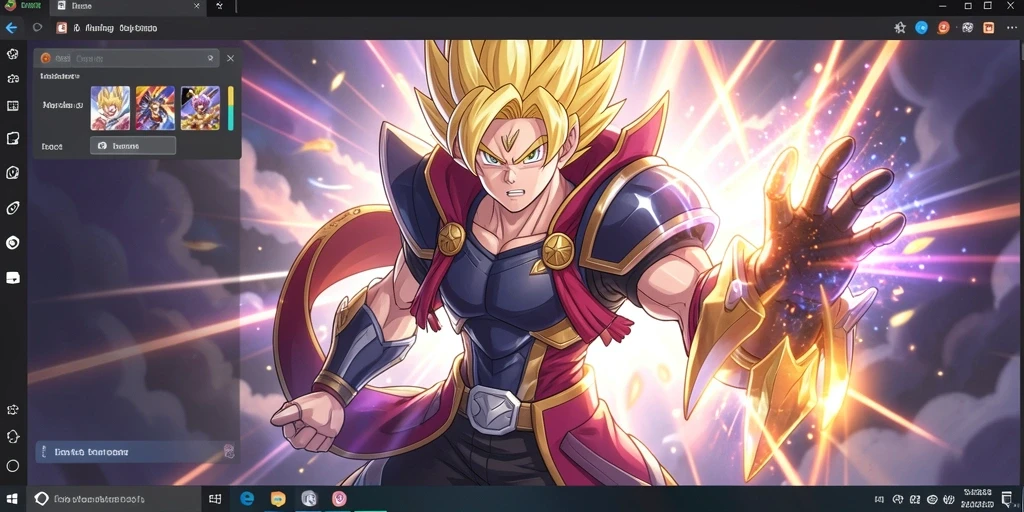The width and height of the screenshot is (1024, 512).
Task: Click the orange circle icon in panel header
Action: pyautogui.click(x=45, y=58)
